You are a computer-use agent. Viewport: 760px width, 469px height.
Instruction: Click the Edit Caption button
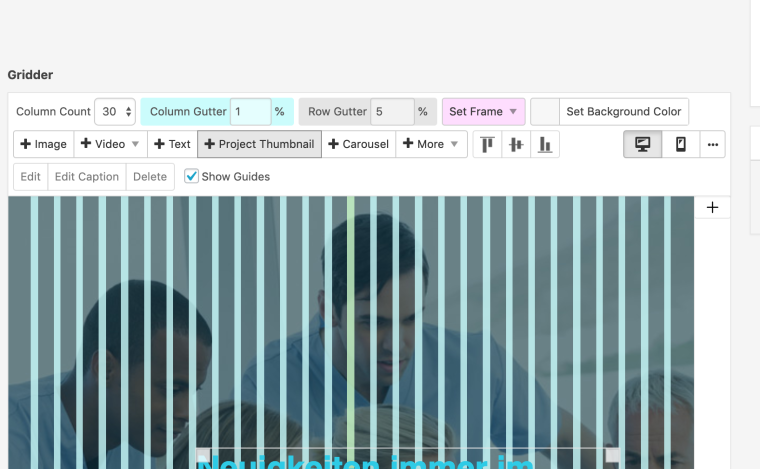[x=86, y=177]
